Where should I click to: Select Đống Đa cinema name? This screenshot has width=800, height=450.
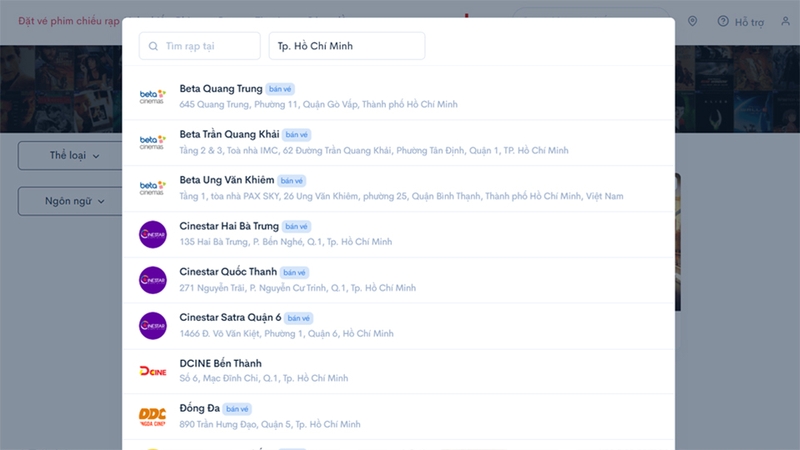(x=199, y=408)
